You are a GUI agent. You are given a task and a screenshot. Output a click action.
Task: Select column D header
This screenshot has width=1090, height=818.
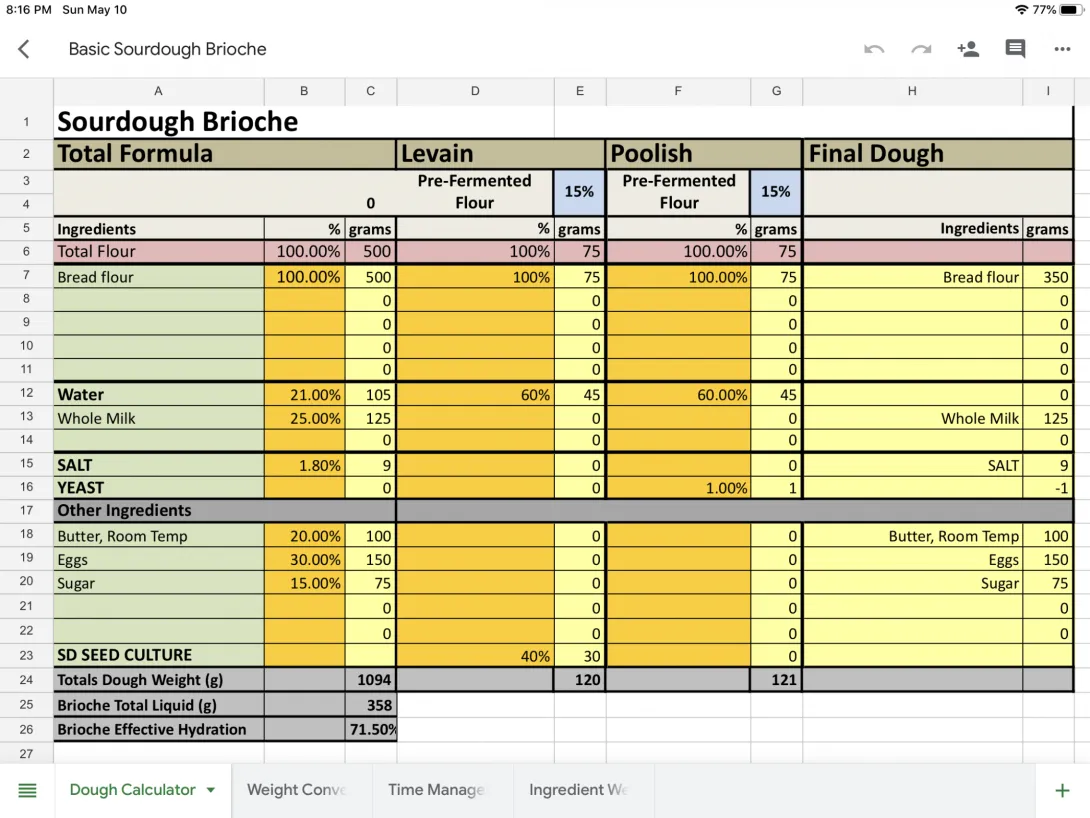475,91
